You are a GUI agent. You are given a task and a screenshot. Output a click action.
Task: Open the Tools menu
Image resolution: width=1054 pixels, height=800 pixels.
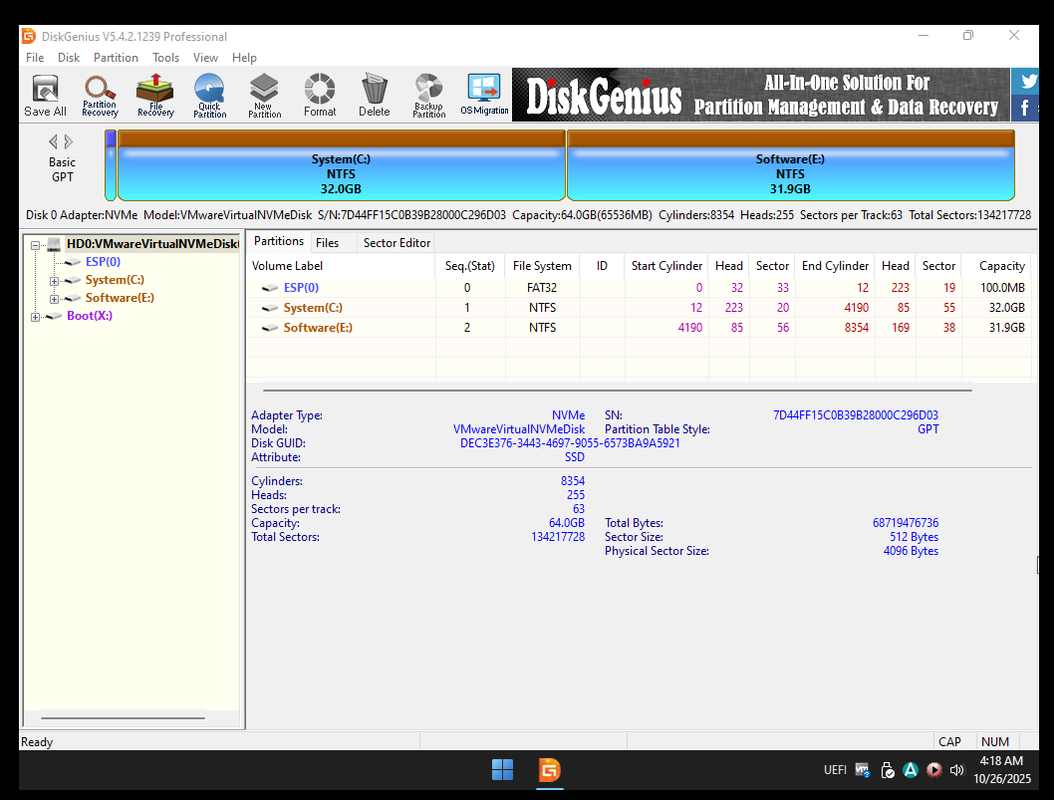pyautogui.click(x=165, y=58)
